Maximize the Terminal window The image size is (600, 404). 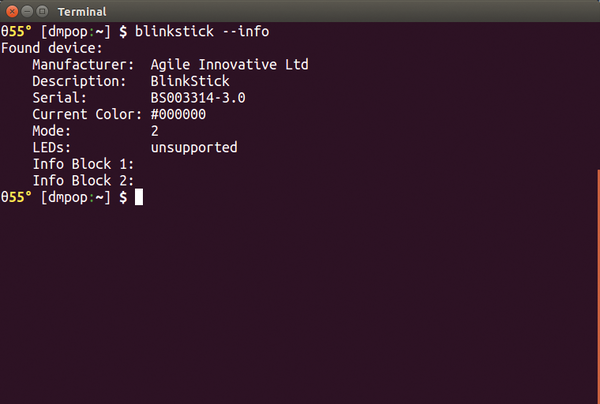(x=42, y=11)
